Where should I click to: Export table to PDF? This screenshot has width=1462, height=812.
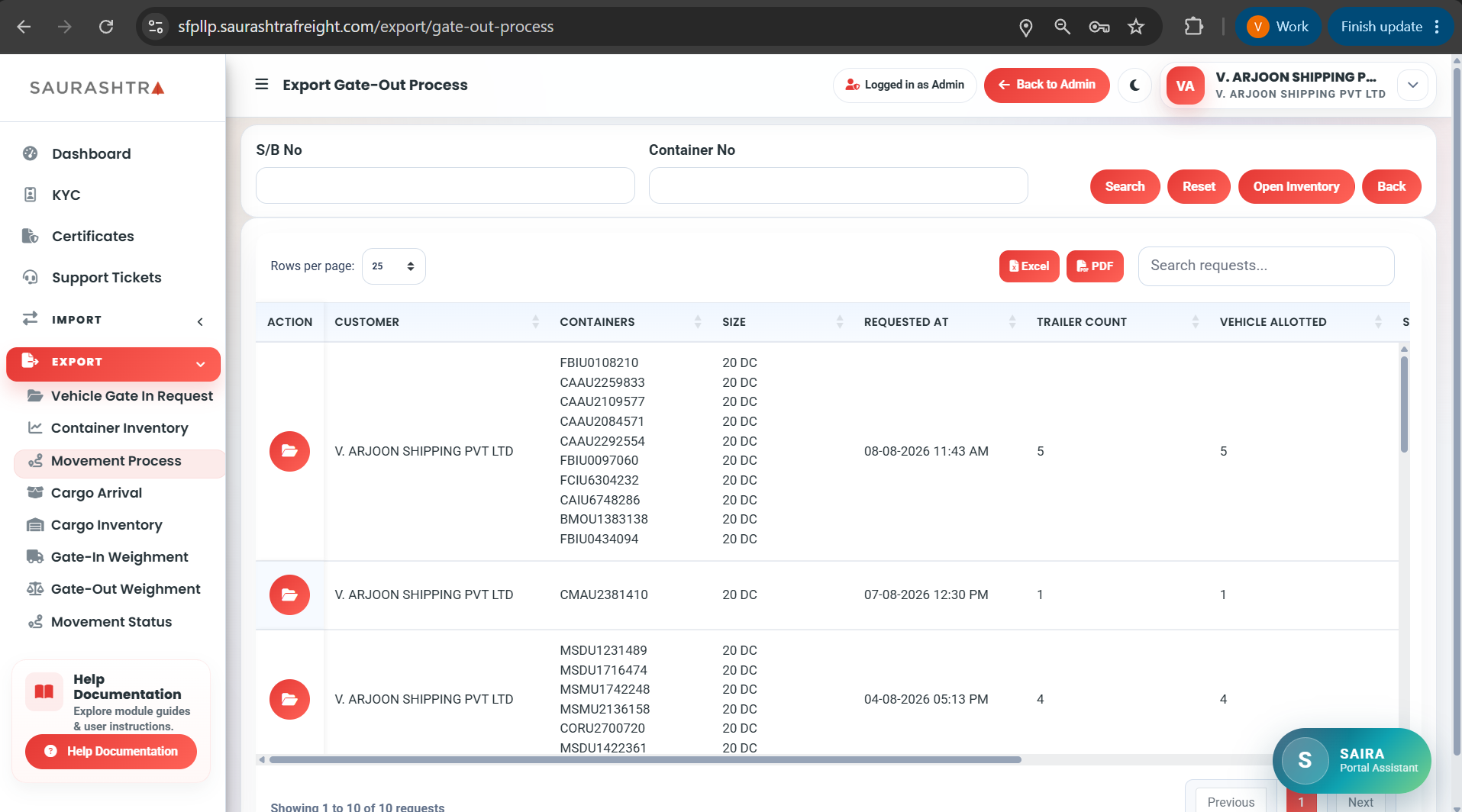tap(1095, 266)
